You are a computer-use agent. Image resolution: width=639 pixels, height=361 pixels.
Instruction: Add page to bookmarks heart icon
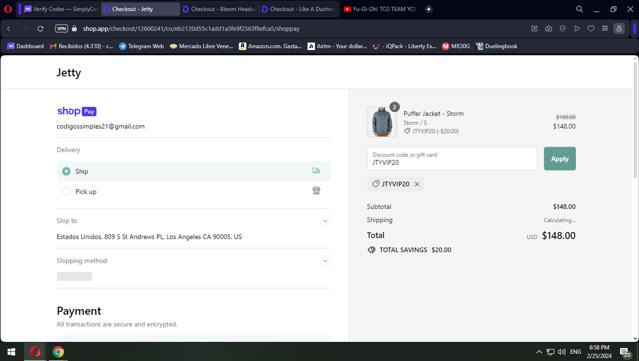pyautogui.click(x=591, y=29)
